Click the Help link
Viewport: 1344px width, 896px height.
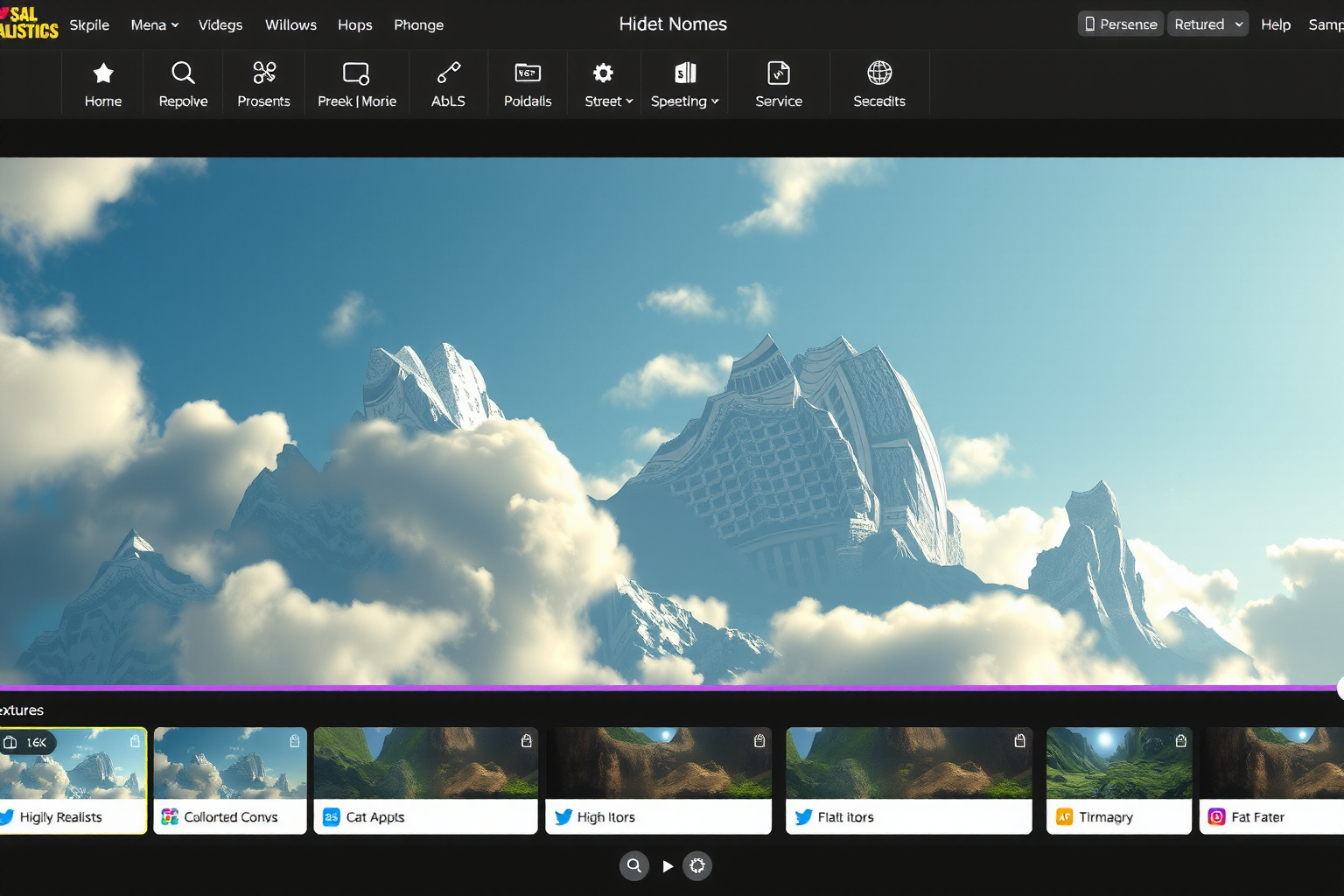coord(1275,25)
